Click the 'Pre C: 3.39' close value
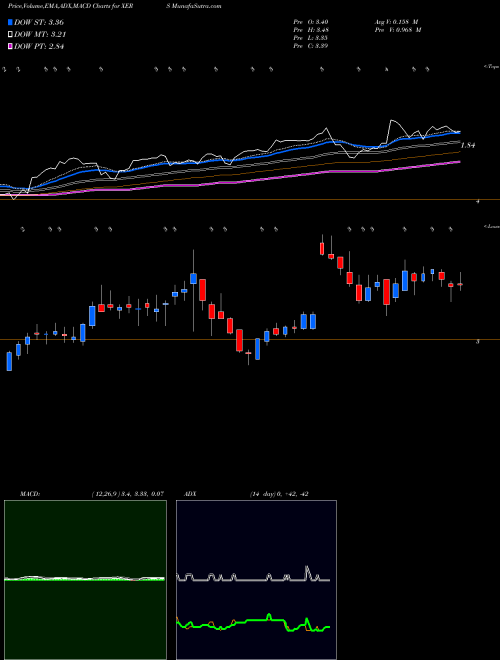 click(x=311, y=46)
